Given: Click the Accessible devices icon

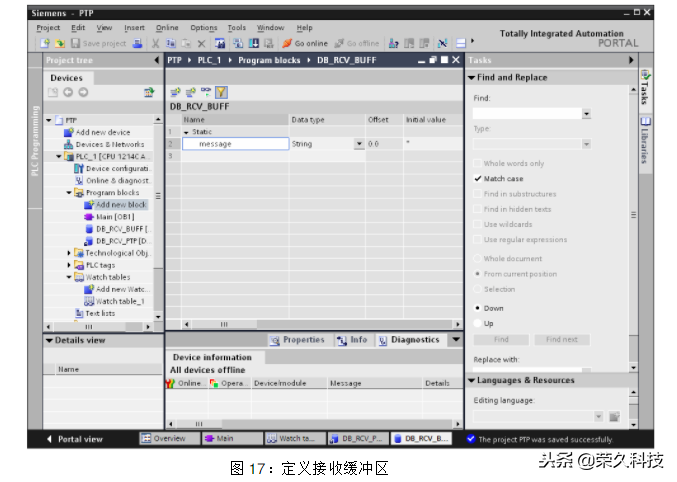Looking at the screenshot, I should point(393,43).
